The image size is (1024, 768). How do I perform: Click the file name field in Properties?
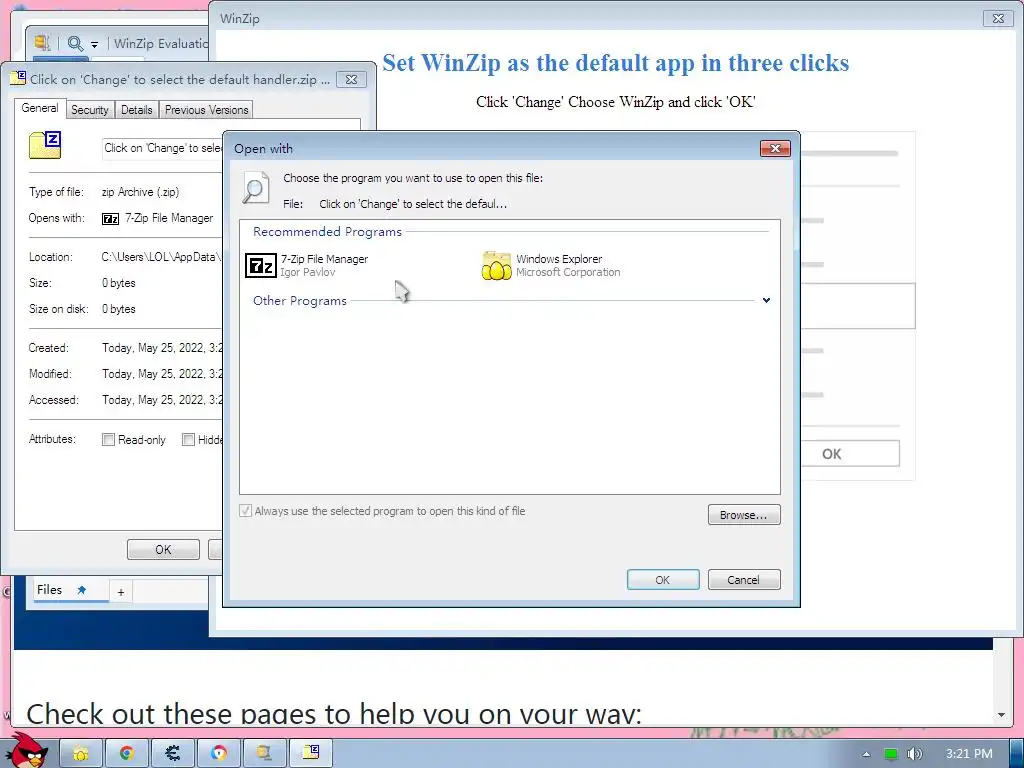pyautogui.click(x=163, y=148)
